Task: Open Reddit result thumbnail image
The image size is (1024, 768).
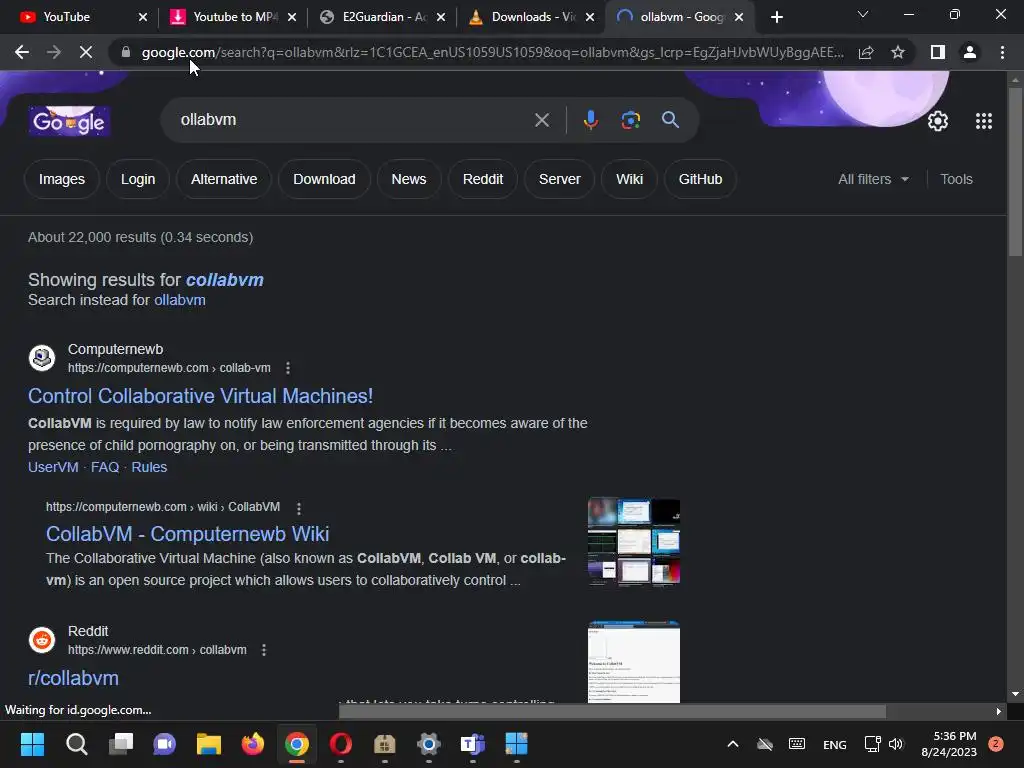Action: coord(633,662)
